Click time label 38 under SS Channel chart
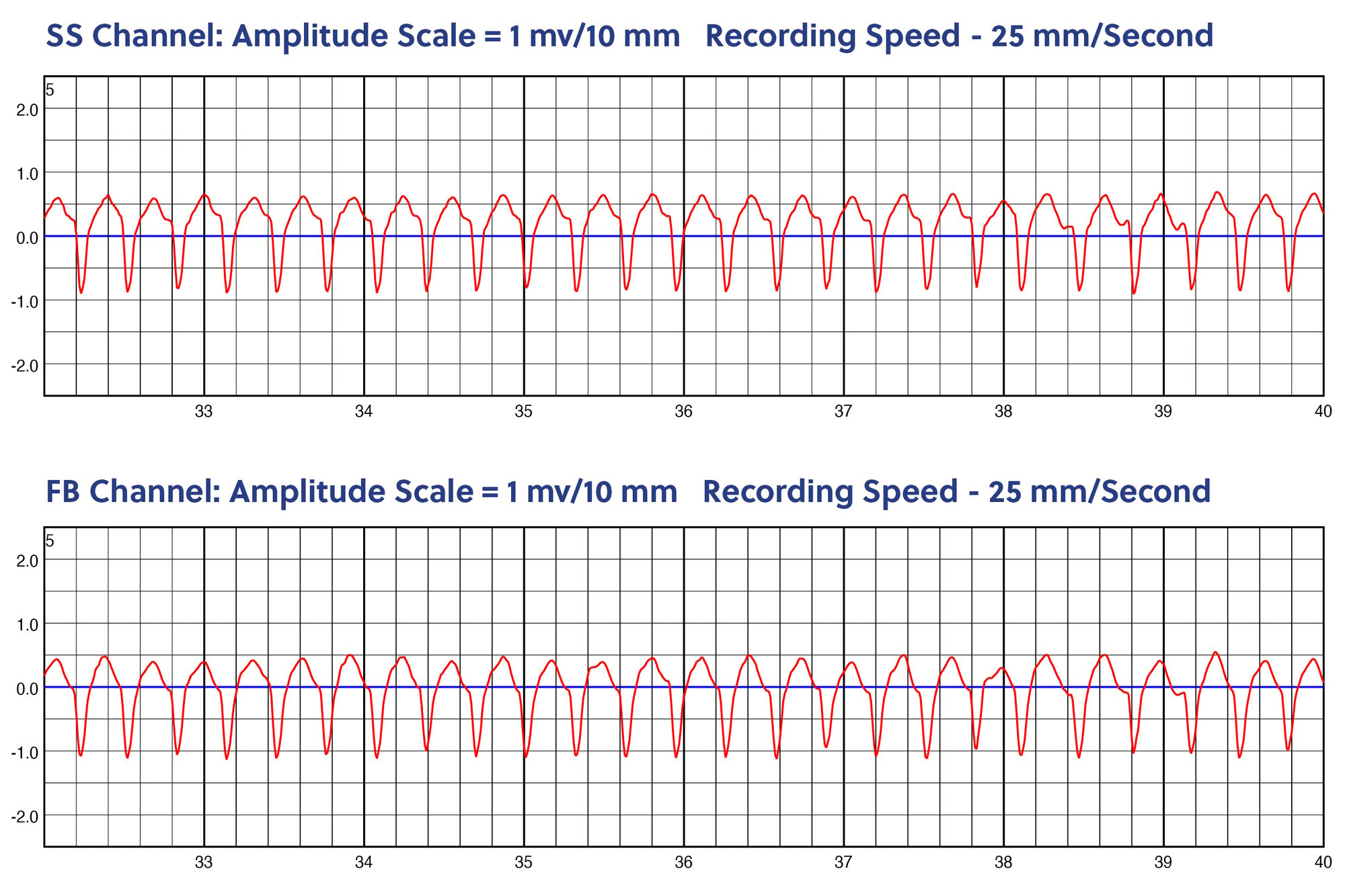This screenshot has height=896, width=1345. pos(1003,412)
